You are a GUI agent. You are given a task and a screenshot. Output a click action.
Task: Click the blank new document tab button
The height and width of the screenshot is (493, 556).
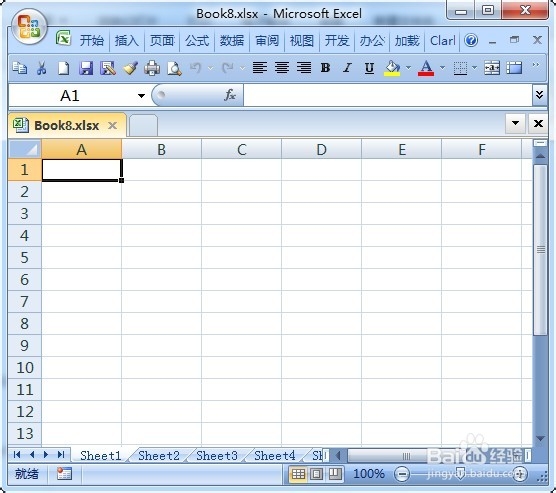[x=143, y=125]
